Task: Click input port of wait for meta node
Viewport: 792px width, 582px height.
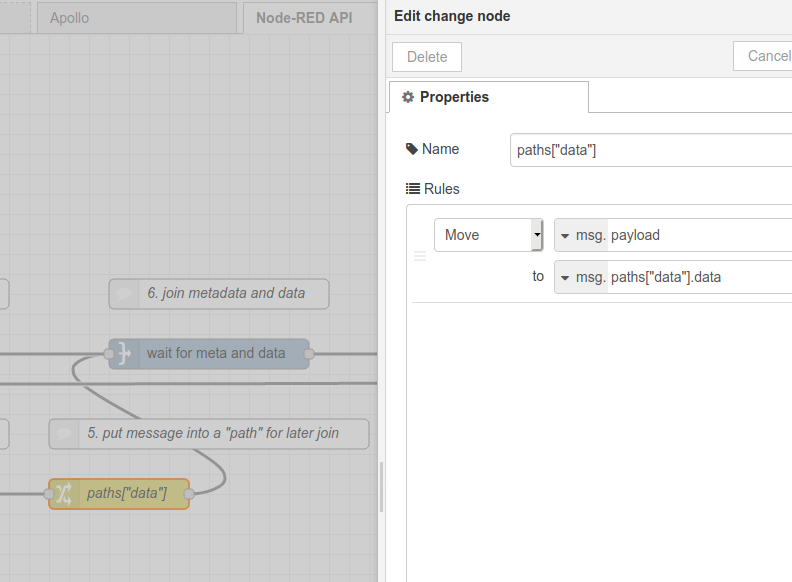Action: (x=109, y=354)
